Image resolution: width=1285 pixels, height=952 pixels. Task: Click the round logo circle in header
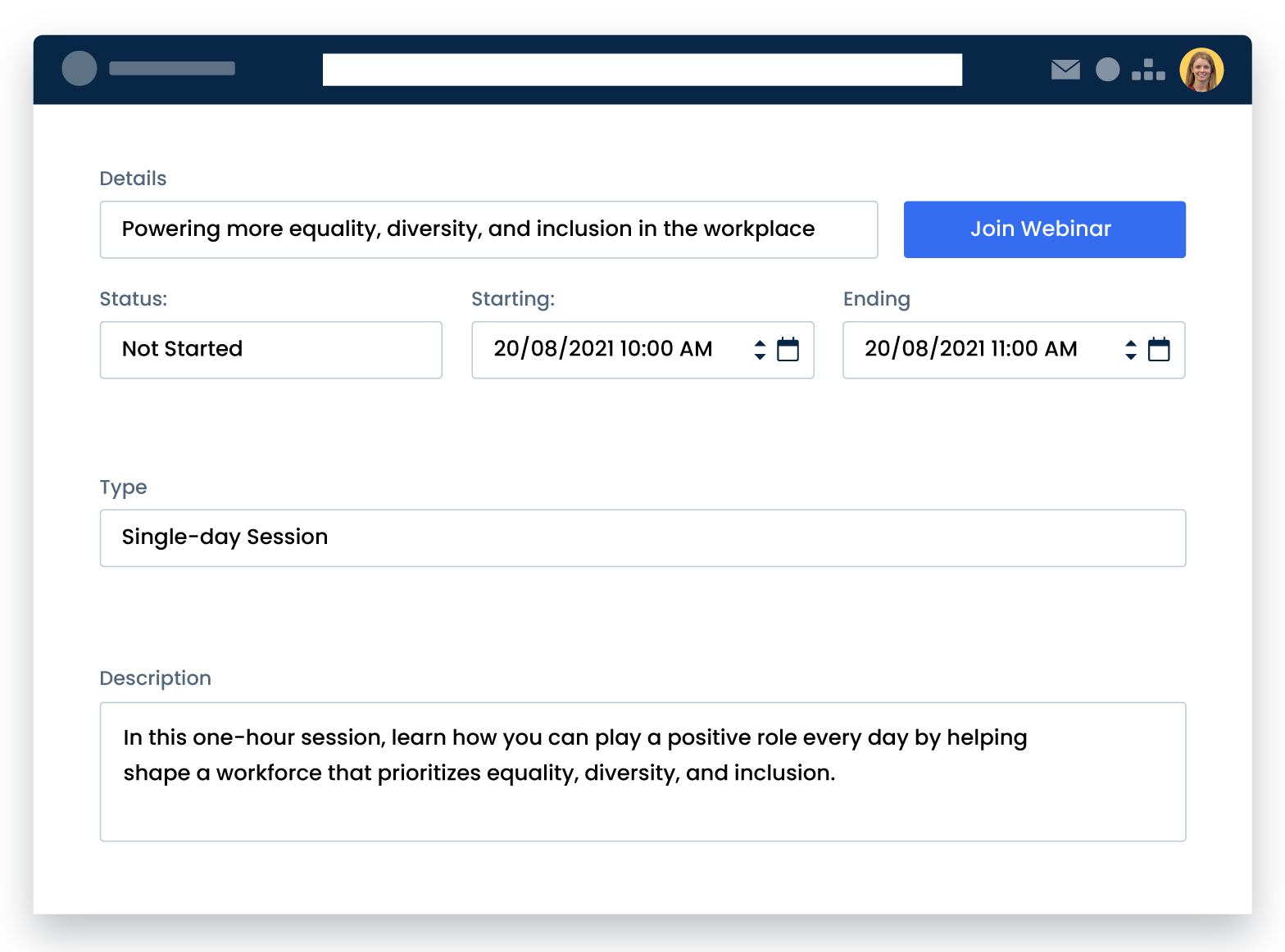[x=79, y=68]
